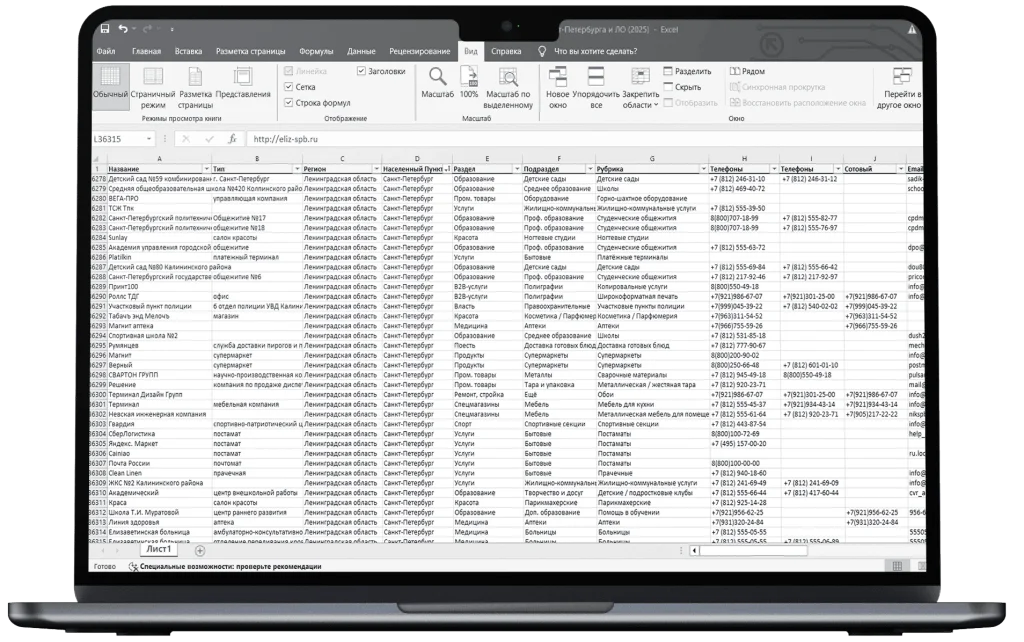Click the horizontal scrollbar left arrow
1024x642 pixels.
(694, 551)
